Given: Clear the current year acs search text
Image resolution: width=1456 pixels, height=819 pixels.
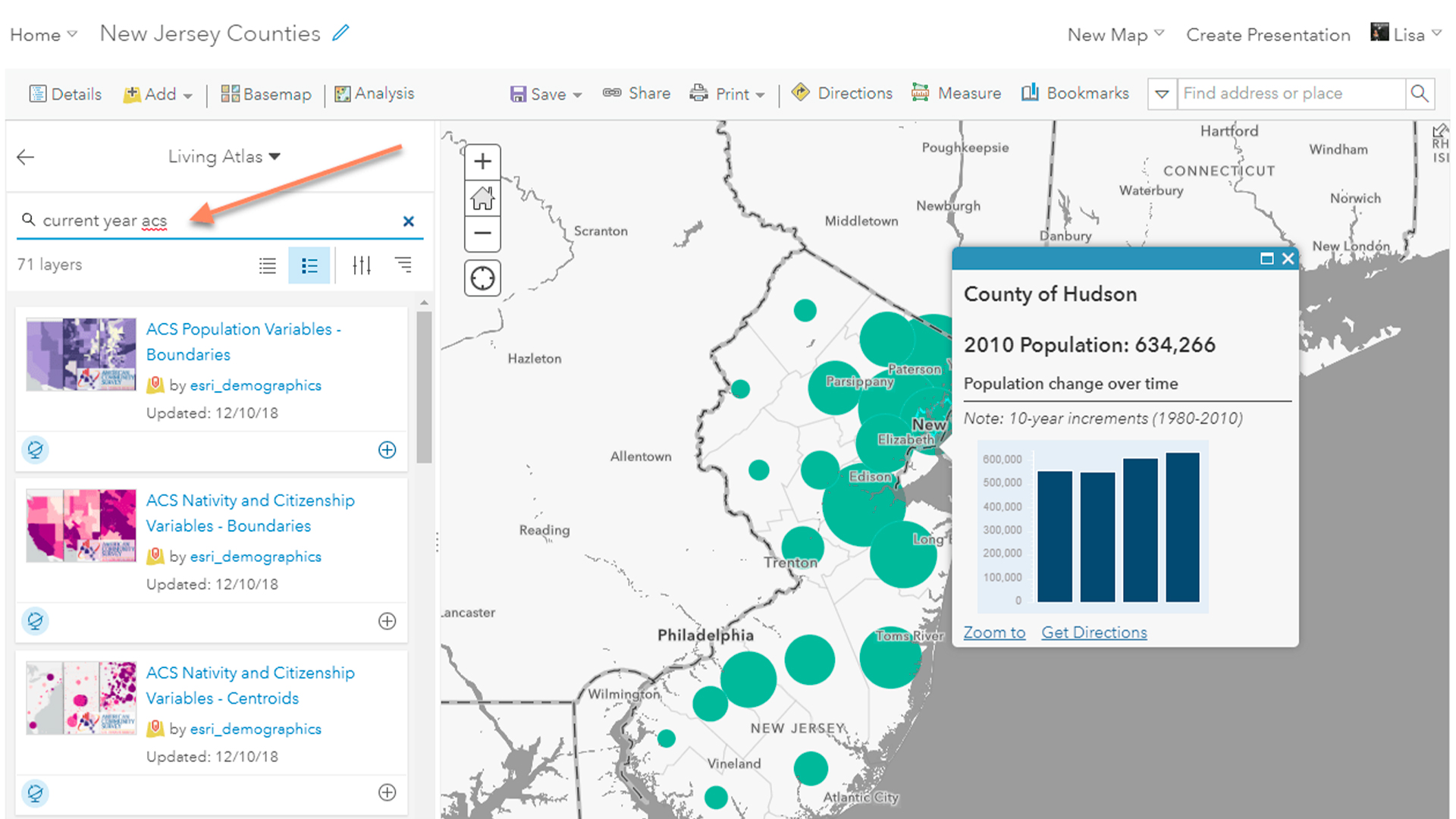Looking at the screenshot, I should coord(408,221).
